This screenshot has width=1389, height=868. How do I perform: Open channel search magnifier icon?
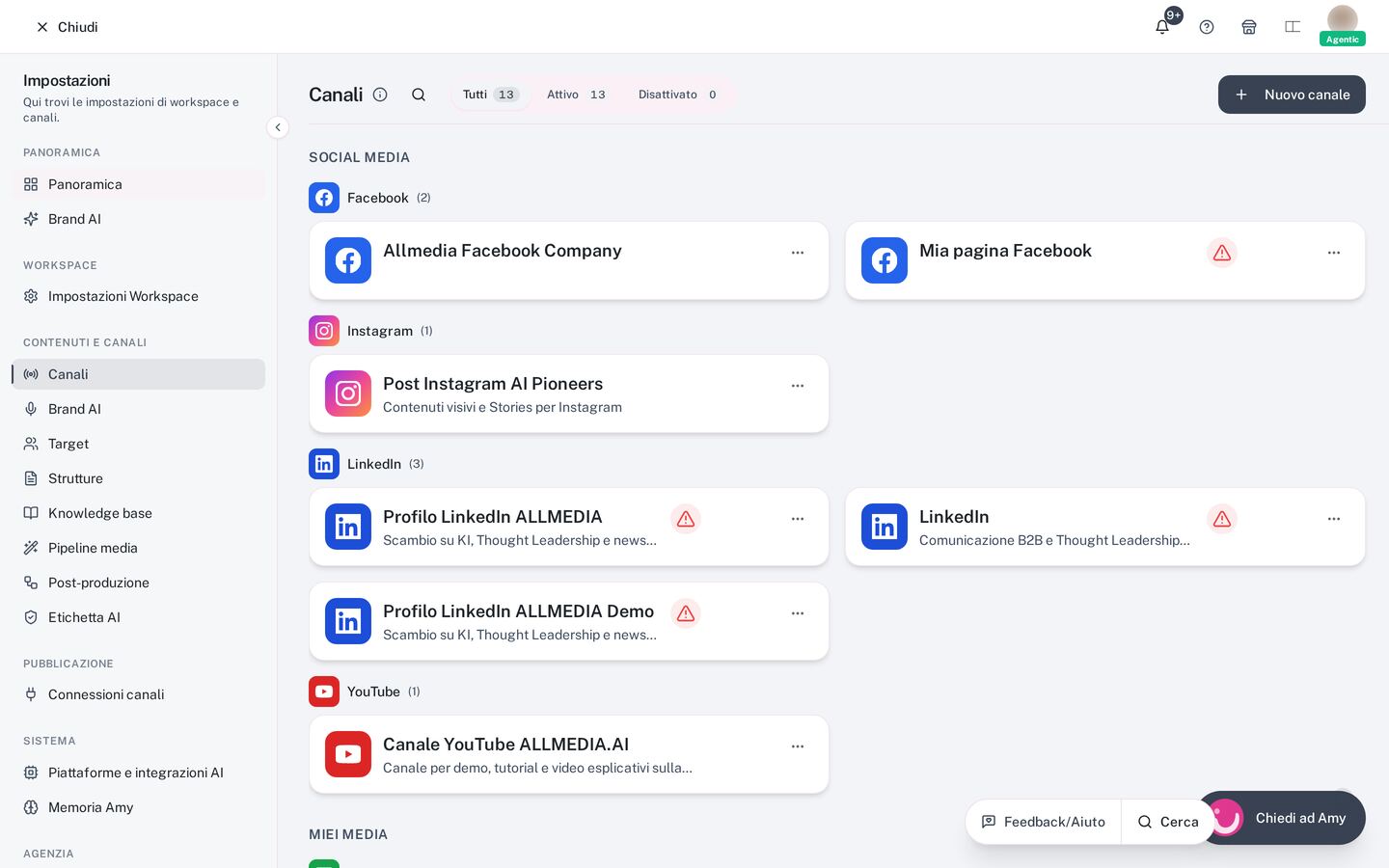point(419,95)
